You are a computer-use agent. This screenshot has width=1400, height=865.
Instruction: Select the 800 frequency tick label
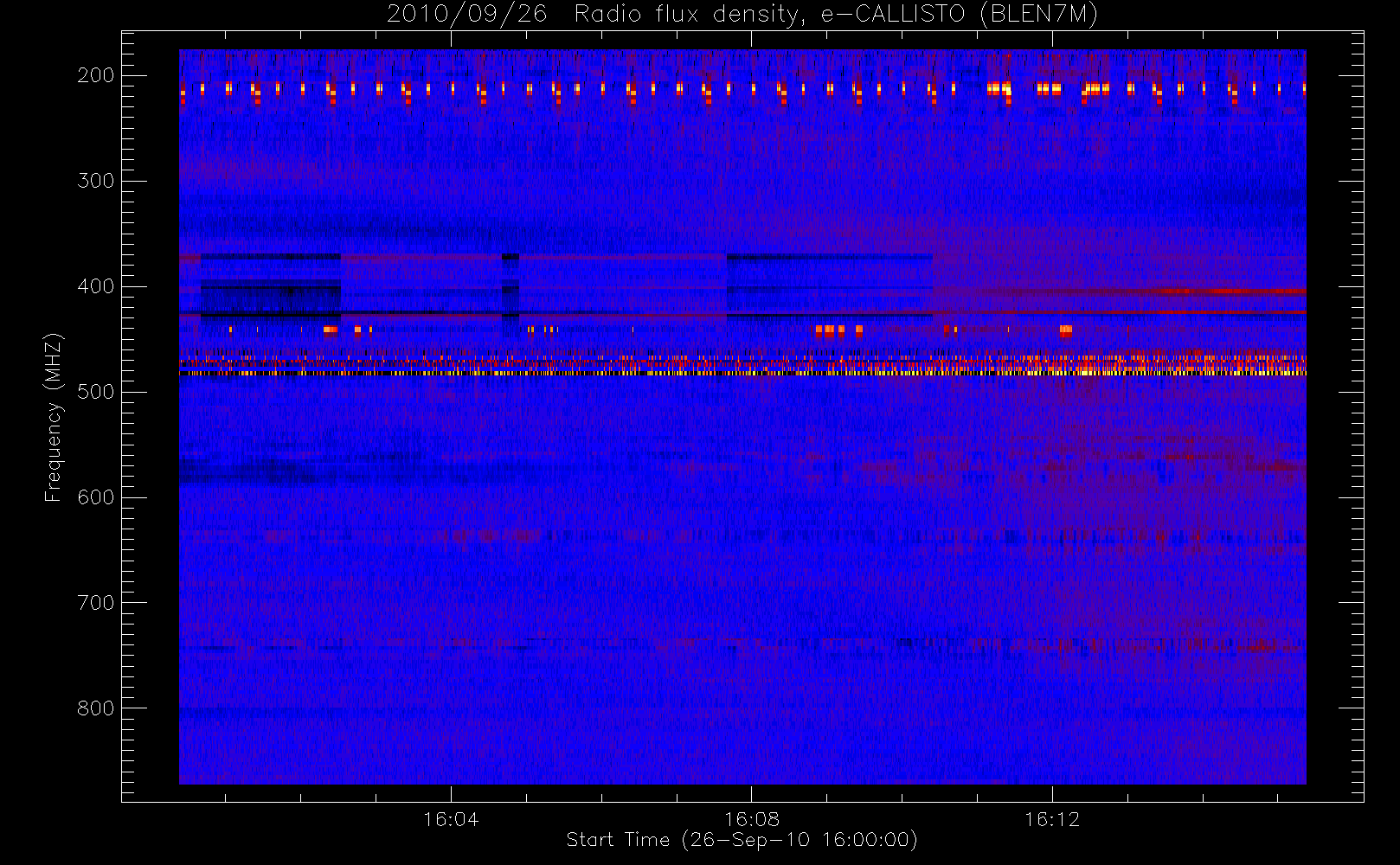pos(96,708)
